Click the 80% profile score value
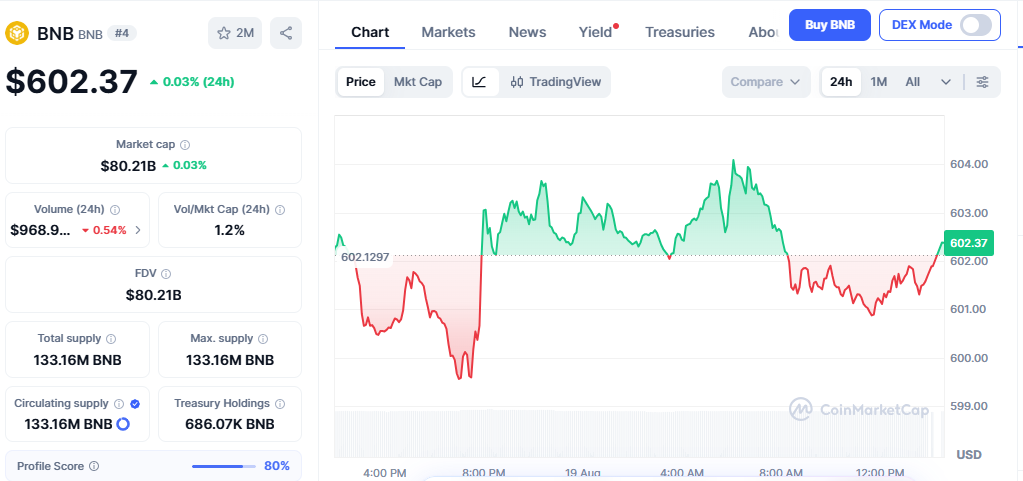The image size is (1023, 481). click(277, 466)
